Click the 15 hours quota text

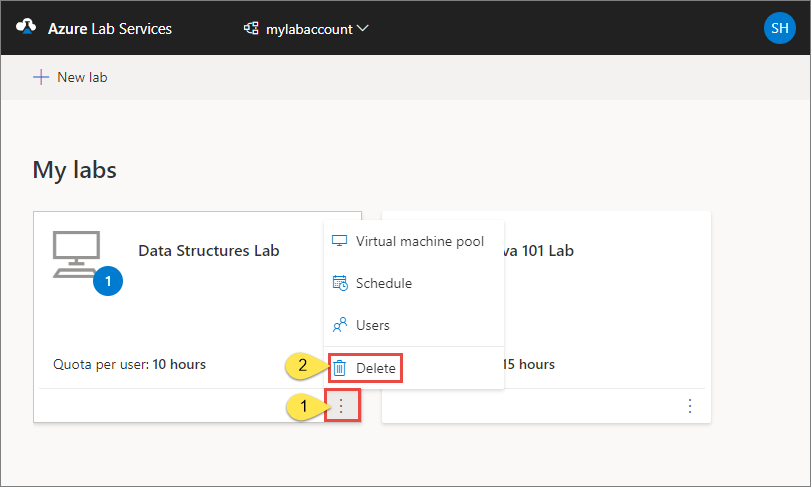pyautogui.click(x=529, y=364)
